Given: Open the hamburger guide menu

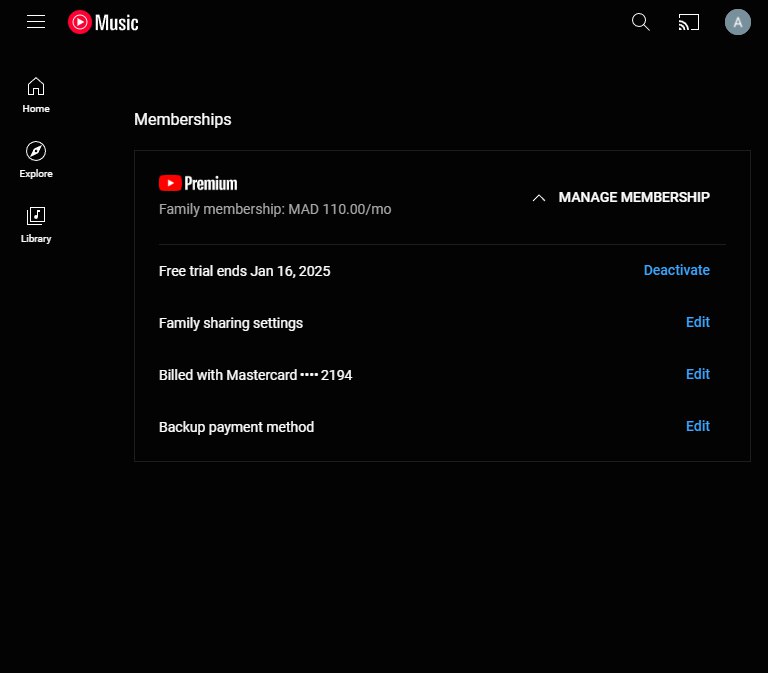Looking at the screenshot, I should point(36,22).
